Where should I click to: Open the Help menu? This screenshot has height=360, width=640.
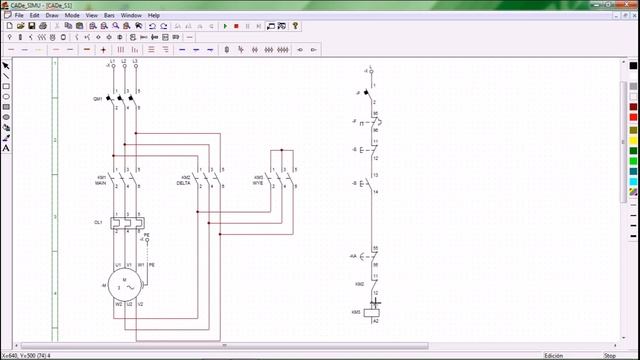(x=153, y=16)
